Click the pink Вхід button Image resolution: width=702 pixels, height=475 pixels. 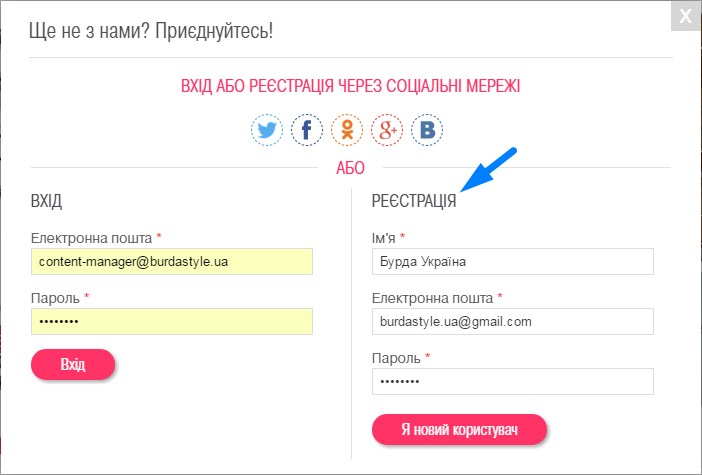[x=73, y=364]
